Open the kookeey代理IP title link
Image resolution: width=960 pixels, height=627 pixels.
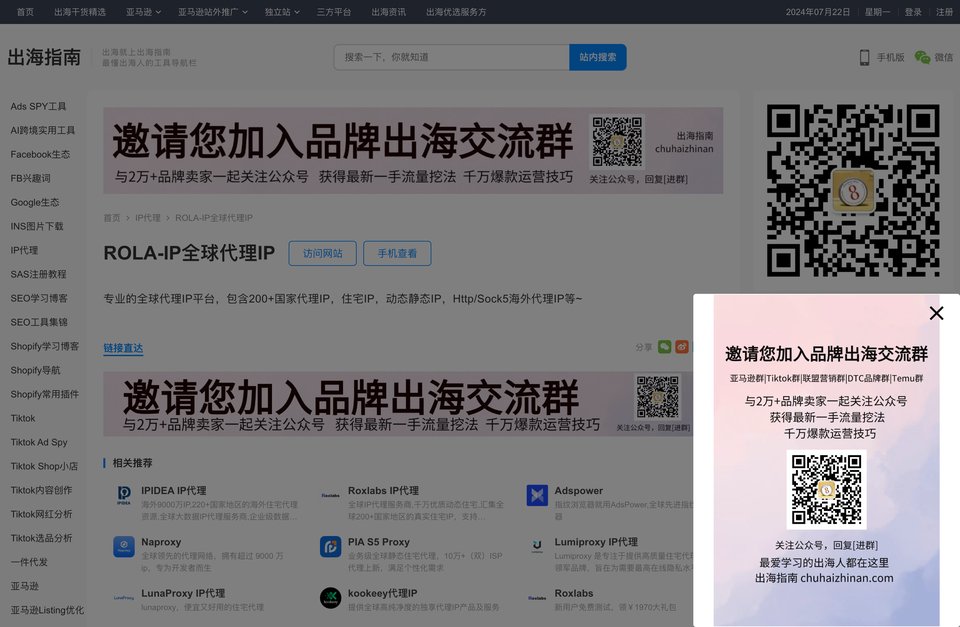383,593
